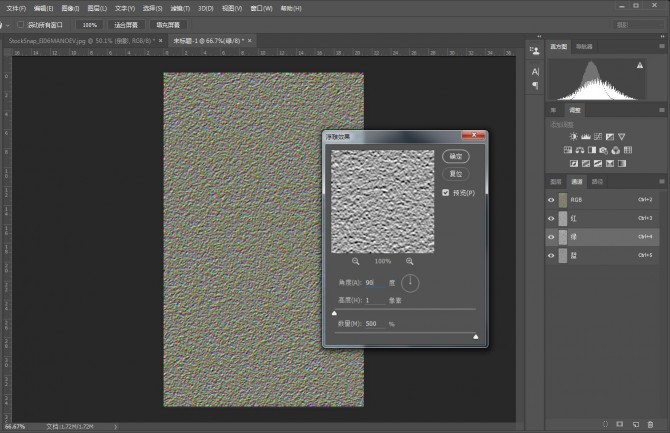Click the zoom out magnifier in Emboss dialog

click(x=355, y=261)
